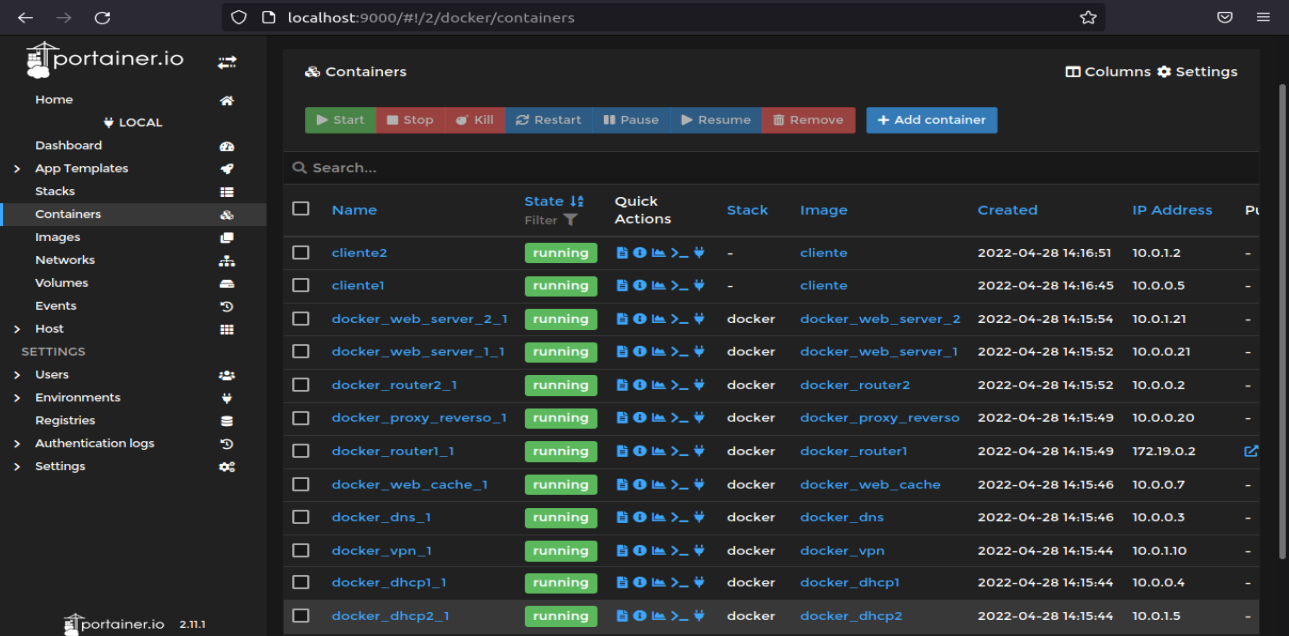Open the Networks section in the sidebar

point(65,259)
